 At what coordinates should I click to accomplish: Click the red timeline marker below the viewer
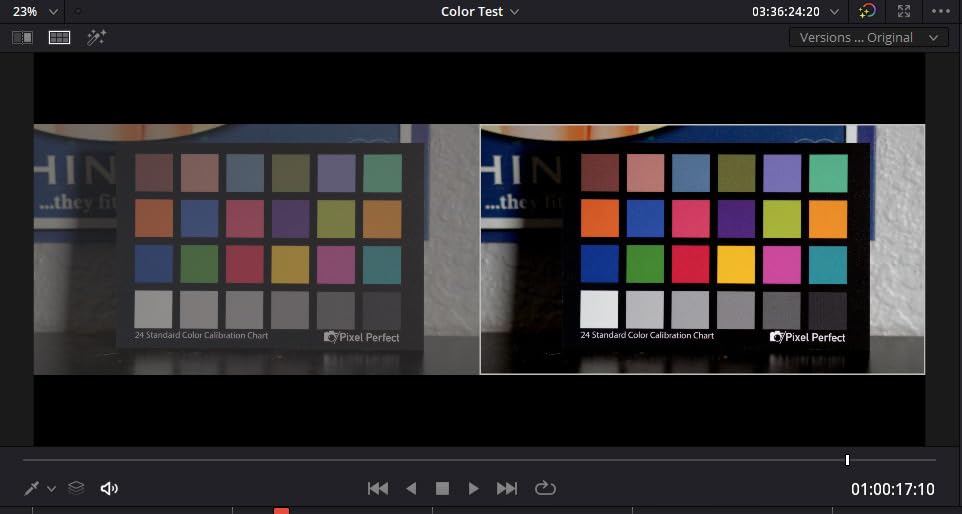coord(282,511)
